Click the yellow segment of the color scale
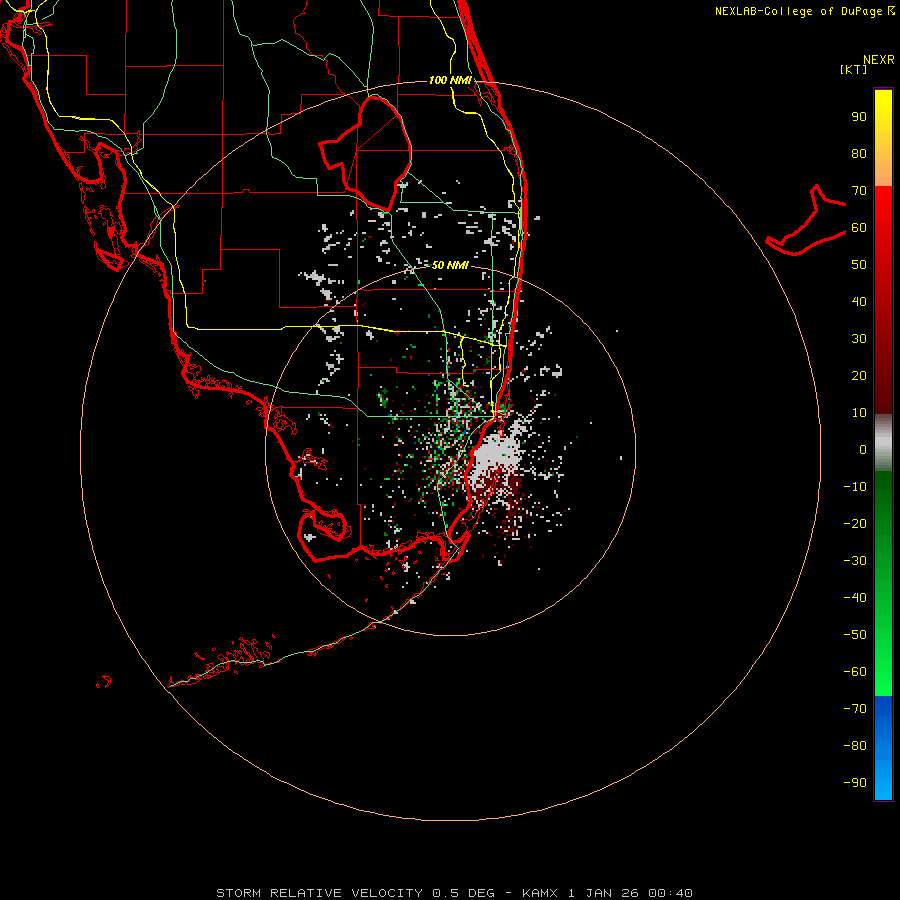 [883, 138]
